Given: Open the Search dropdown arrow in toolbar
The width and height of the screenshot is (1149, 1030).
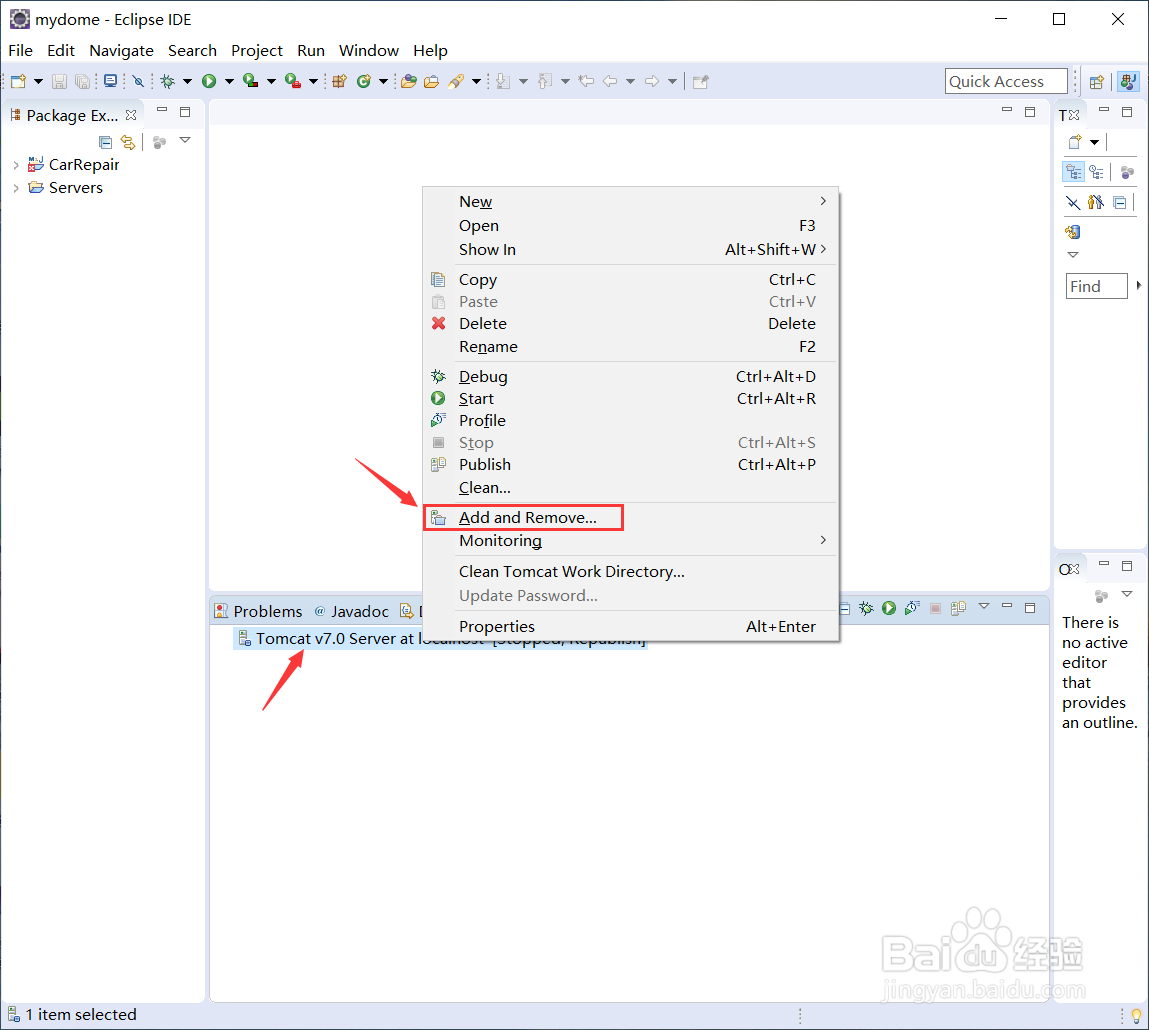Looking at the screenshot, I should point(476,81).
